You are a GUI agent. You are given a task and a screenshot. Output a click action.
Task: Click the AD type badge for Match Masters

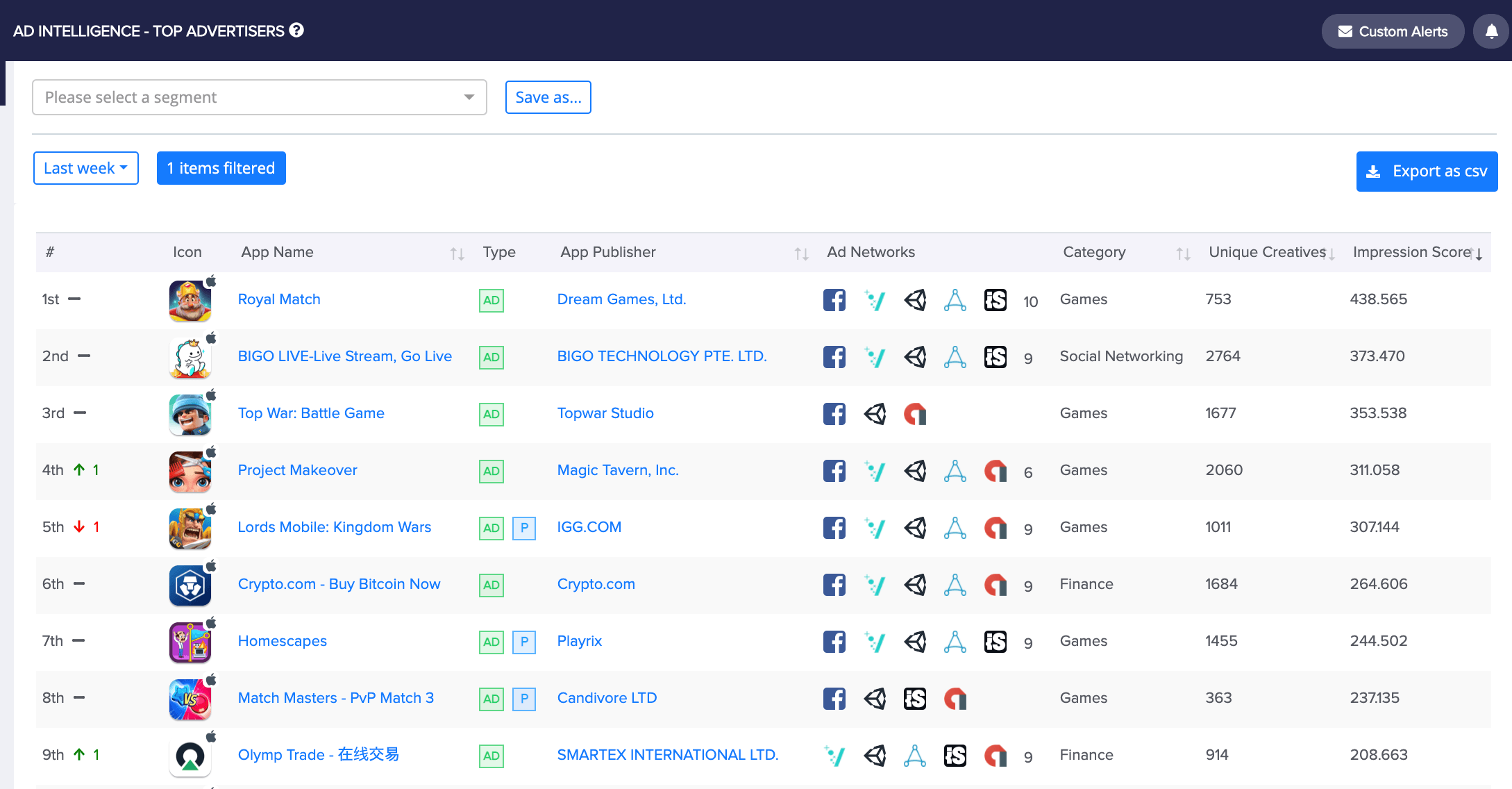[x=492, y=699]
